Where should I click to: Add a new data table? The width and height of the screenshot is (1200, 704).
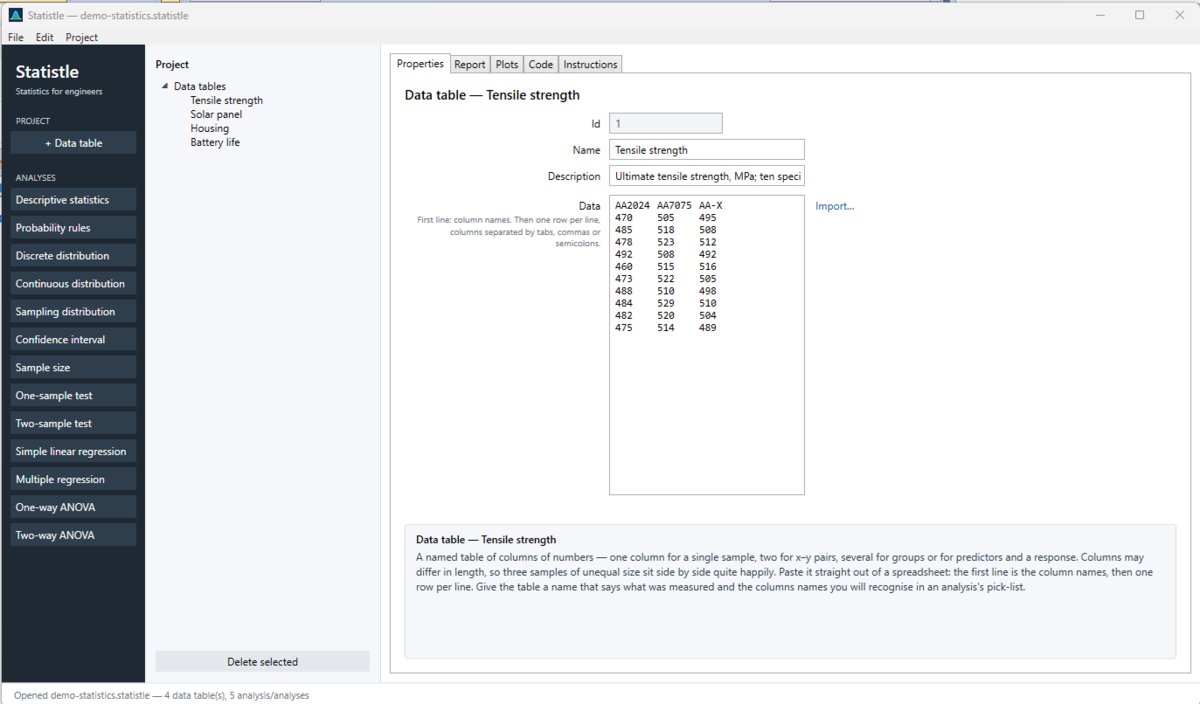click(73, 143)
